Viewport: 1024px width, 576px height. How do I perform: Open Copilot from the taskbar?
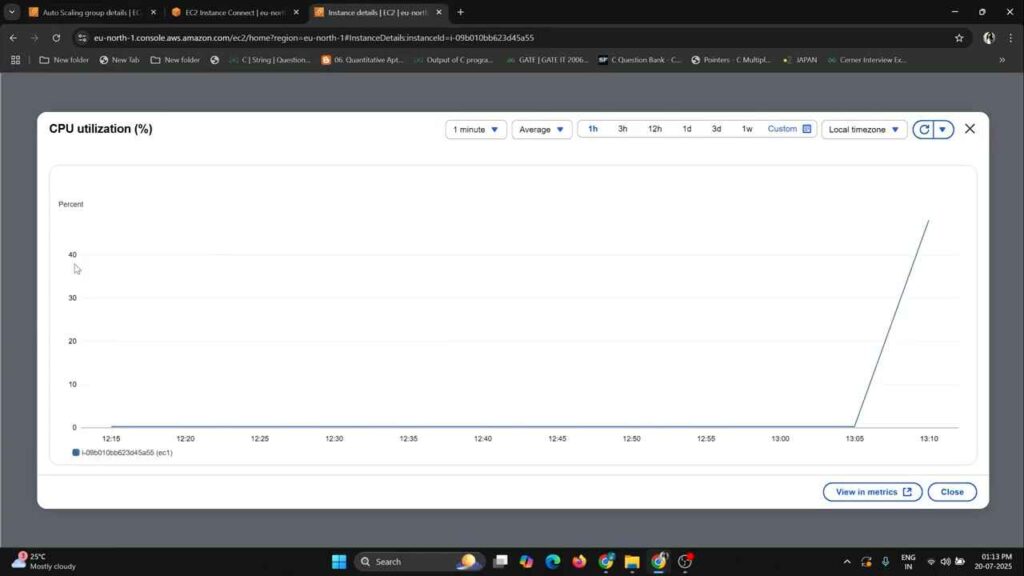coord(526,562)
